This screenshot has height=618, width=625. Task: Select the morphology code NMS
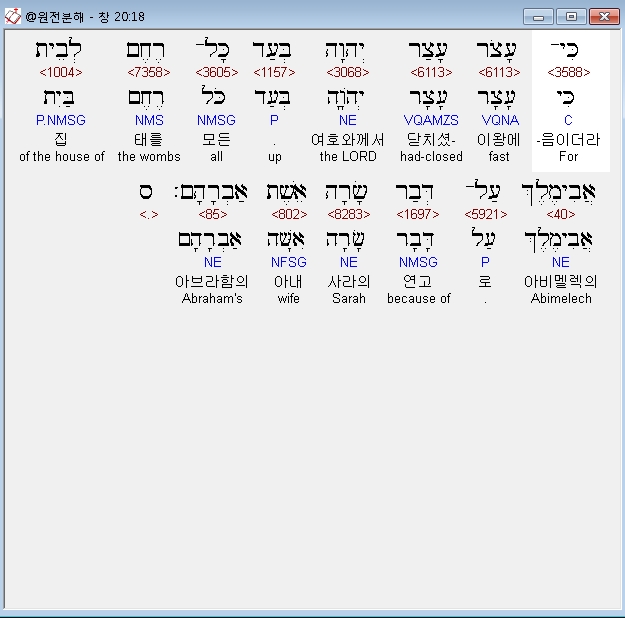149,120
